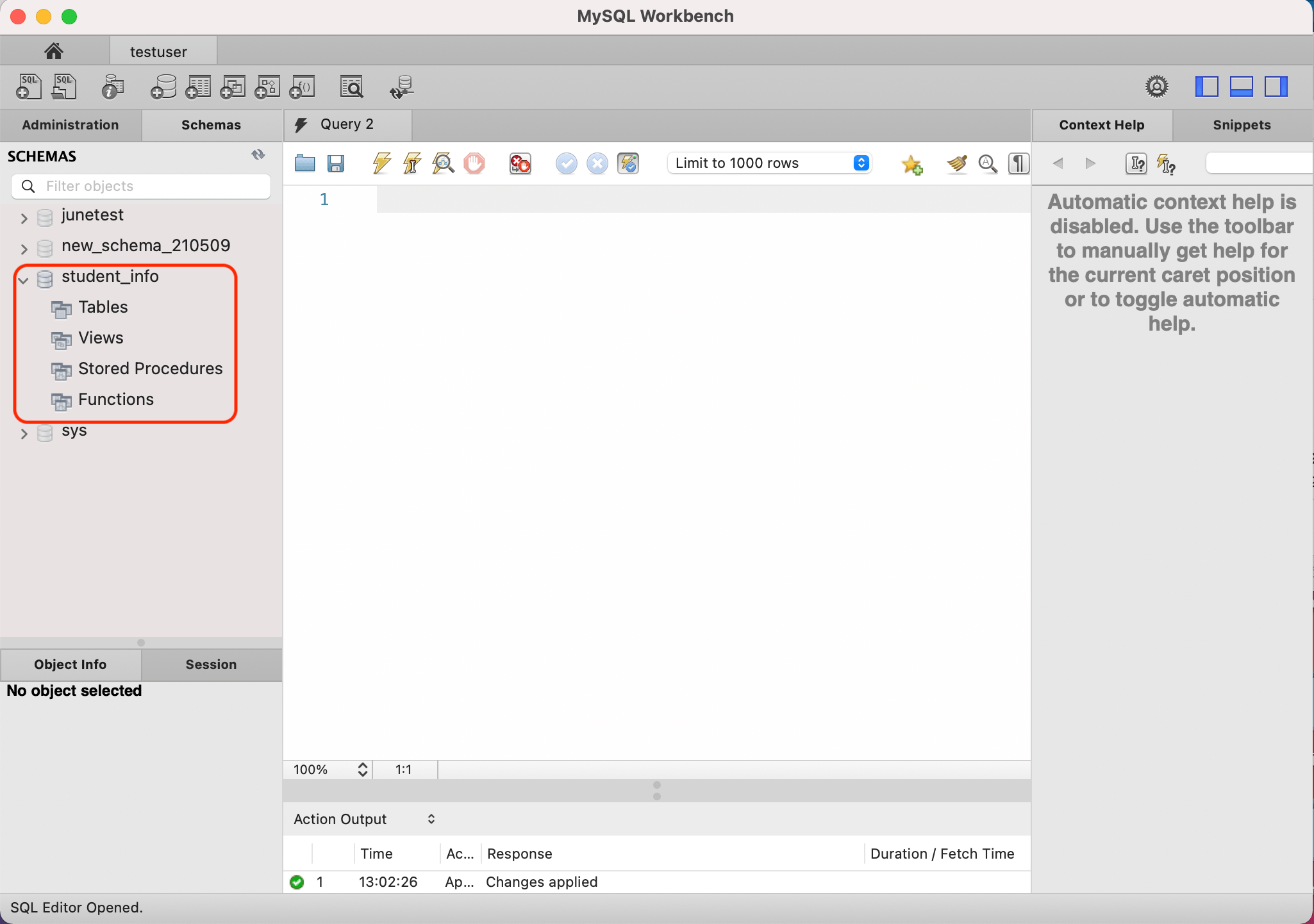
Task: Open the Session tab
Action: pos(211,664)
